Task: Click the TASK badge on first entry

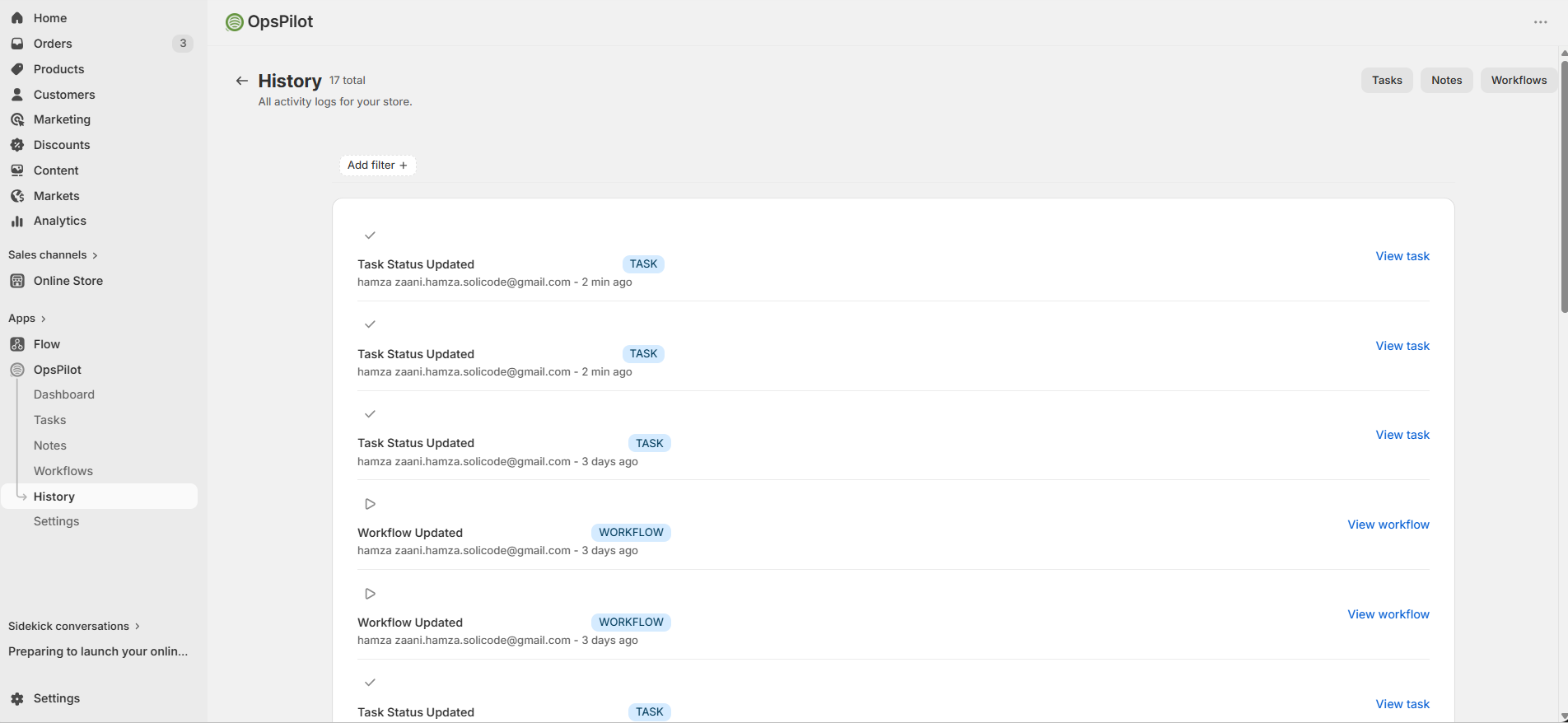Action: (x=643, y=264)
